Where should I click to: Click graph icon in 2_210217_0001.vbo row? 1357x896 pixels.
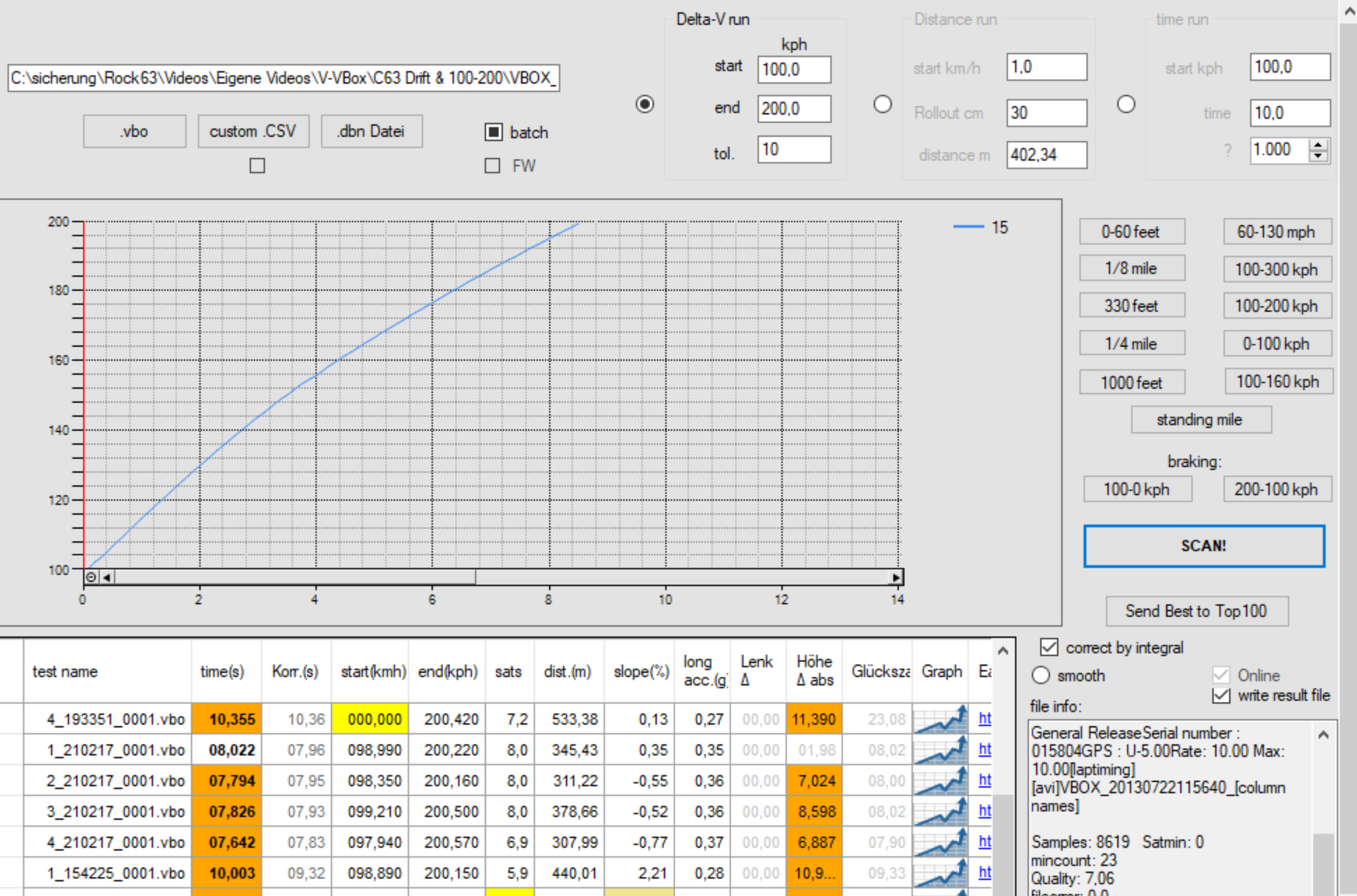[x=940, y=781]
